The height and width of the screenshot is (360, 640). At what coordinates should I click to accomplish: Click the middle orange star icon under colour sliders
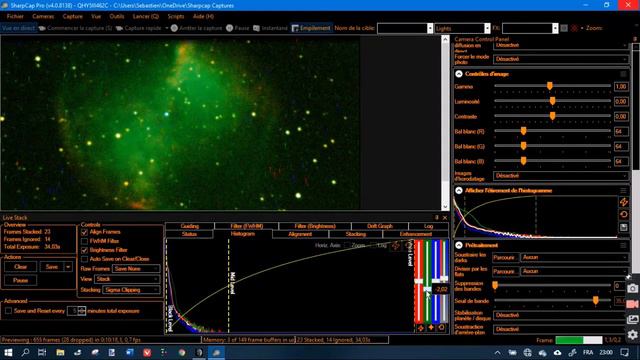pyautogui.click(x=431, y=328)
